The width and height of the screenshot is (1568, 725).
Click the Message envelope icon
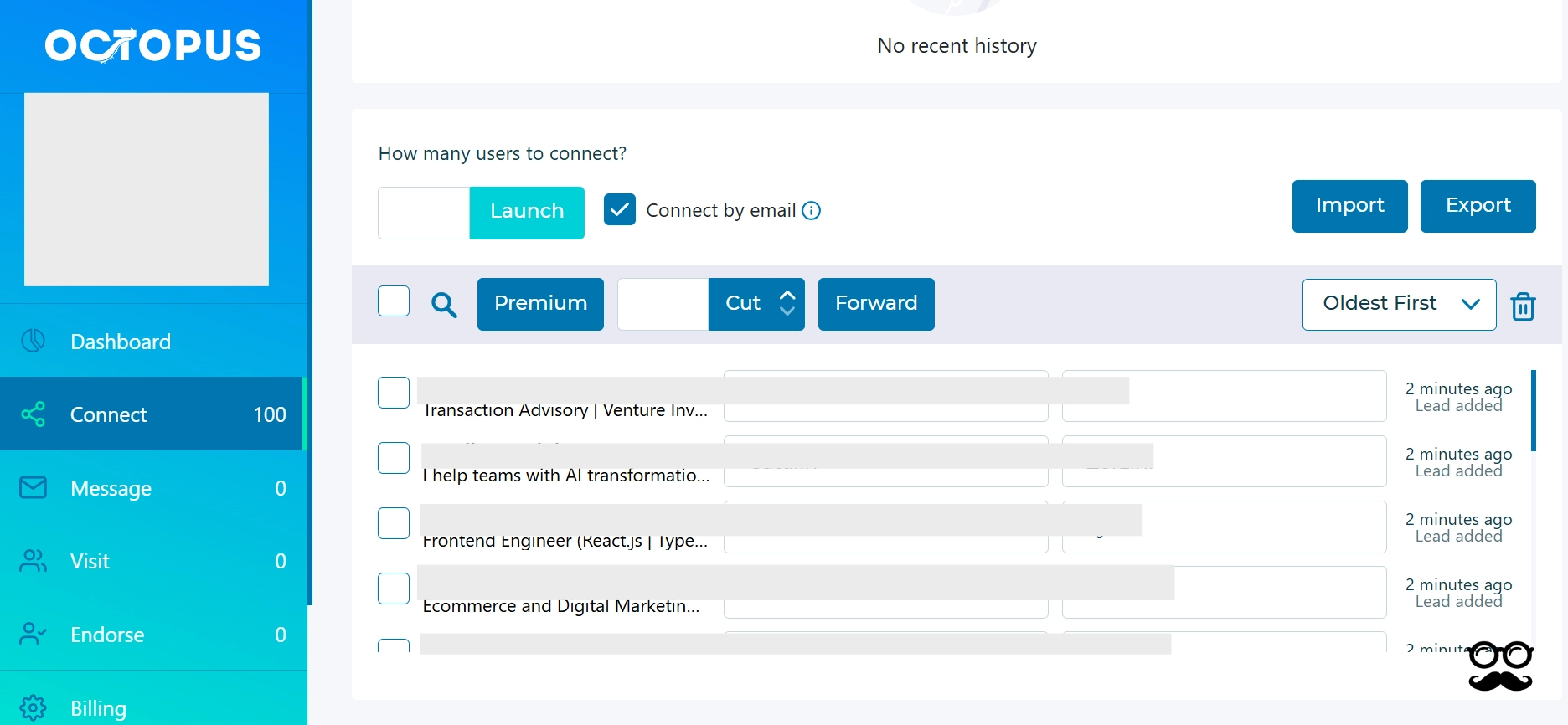[33, 487]
